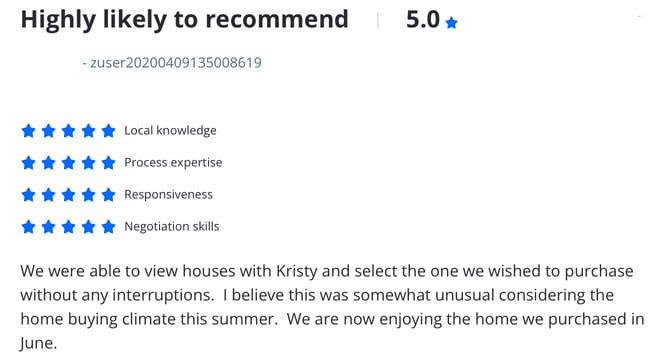Click the word June ending the review

click(36, 343)
